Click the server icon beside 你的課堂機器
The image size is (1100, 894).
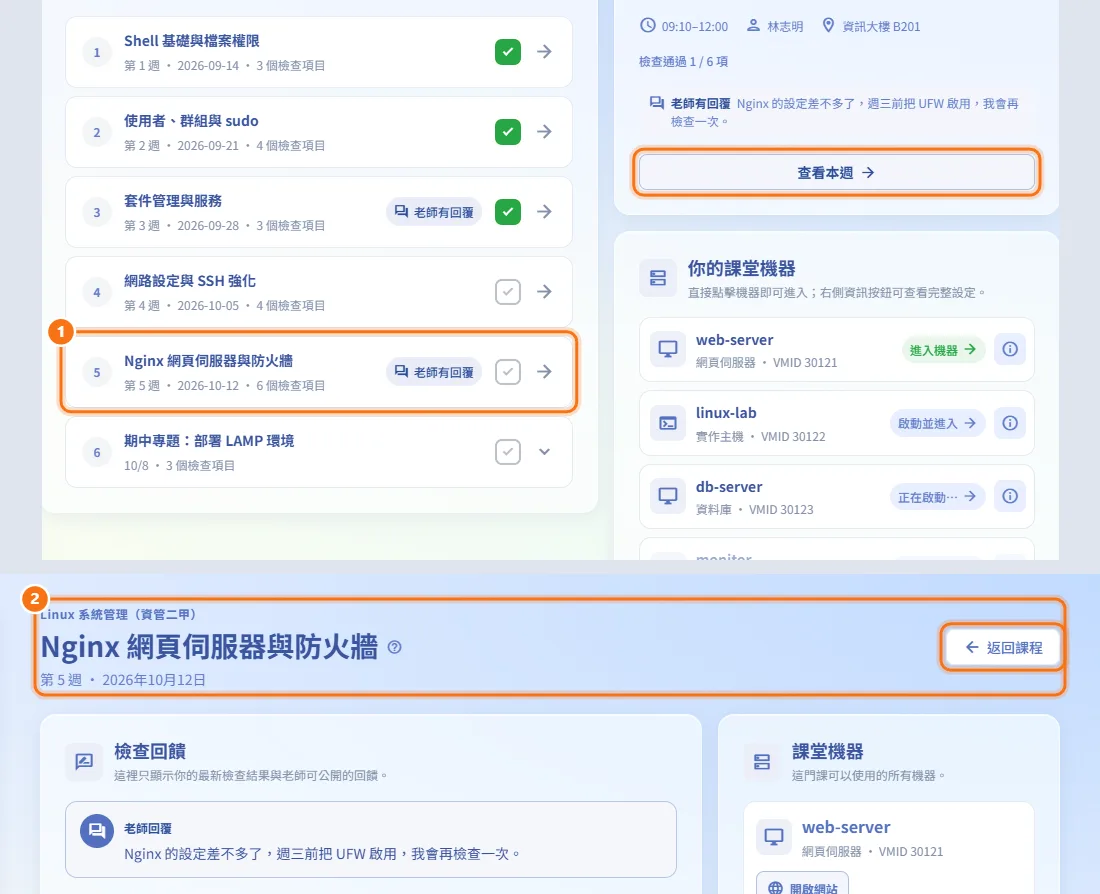[x=658, y=278]
